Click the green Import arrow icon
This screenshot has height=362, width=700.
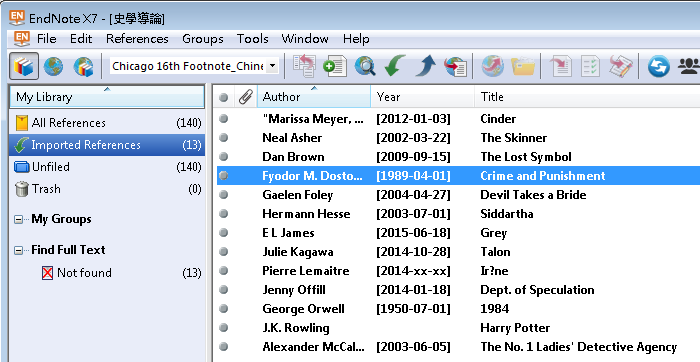(395, 67)
